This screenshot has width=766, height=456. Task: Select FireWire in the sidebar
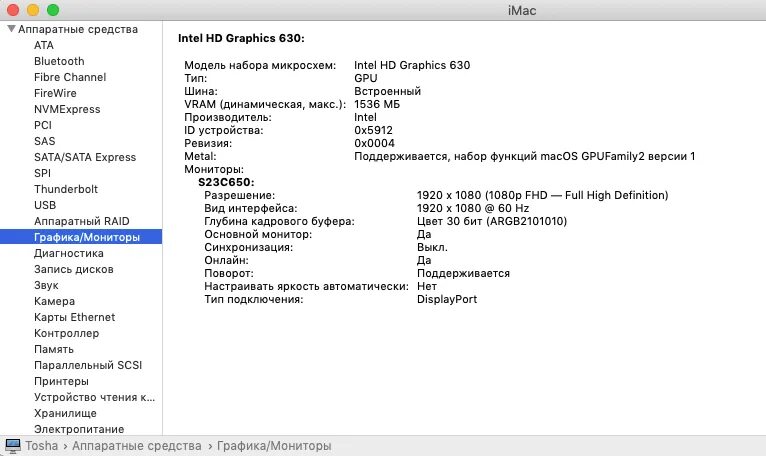[55, 93]
